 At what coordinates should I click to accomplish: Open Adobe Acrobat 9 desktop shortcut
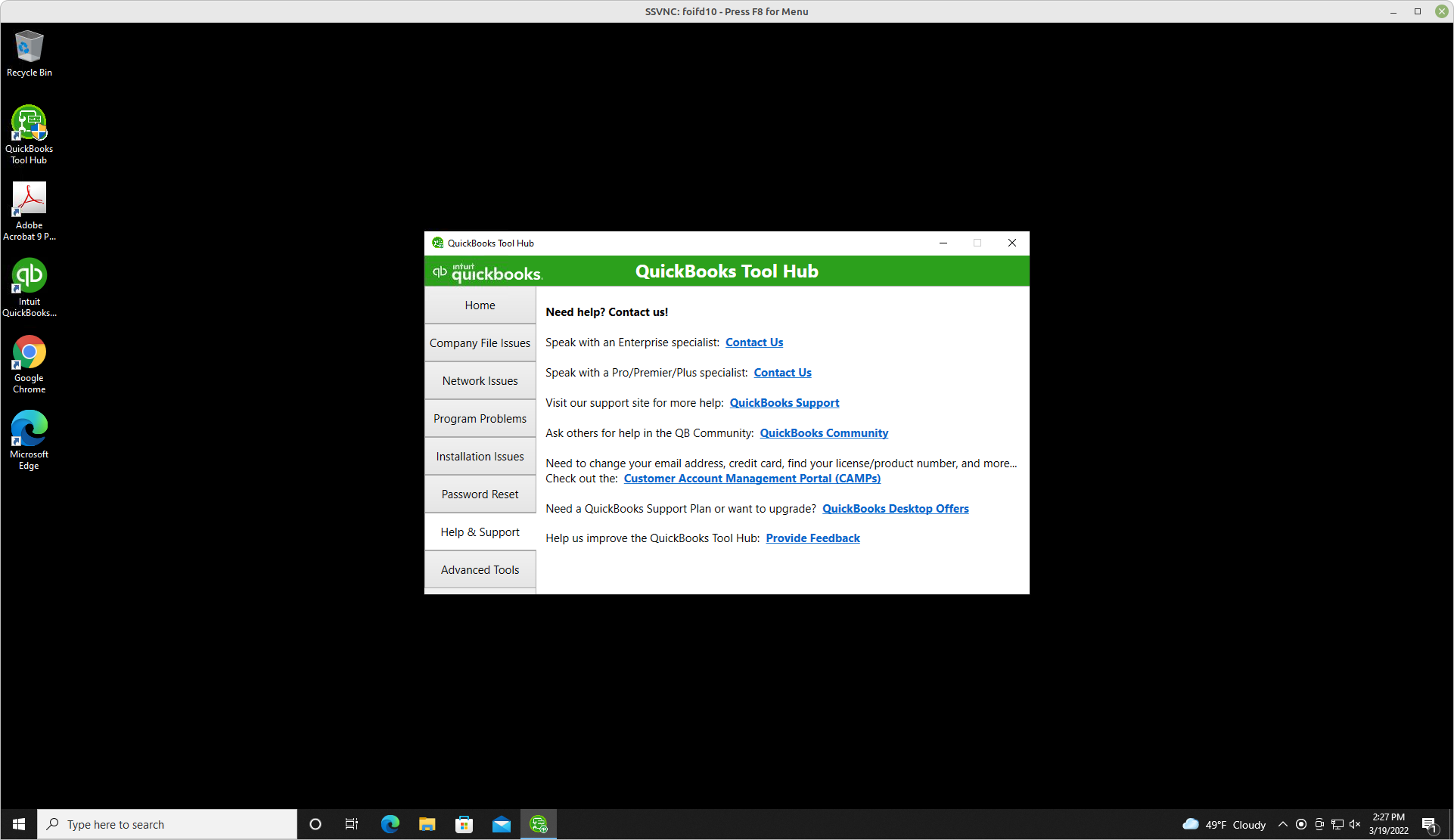click(x=29, y=210)
